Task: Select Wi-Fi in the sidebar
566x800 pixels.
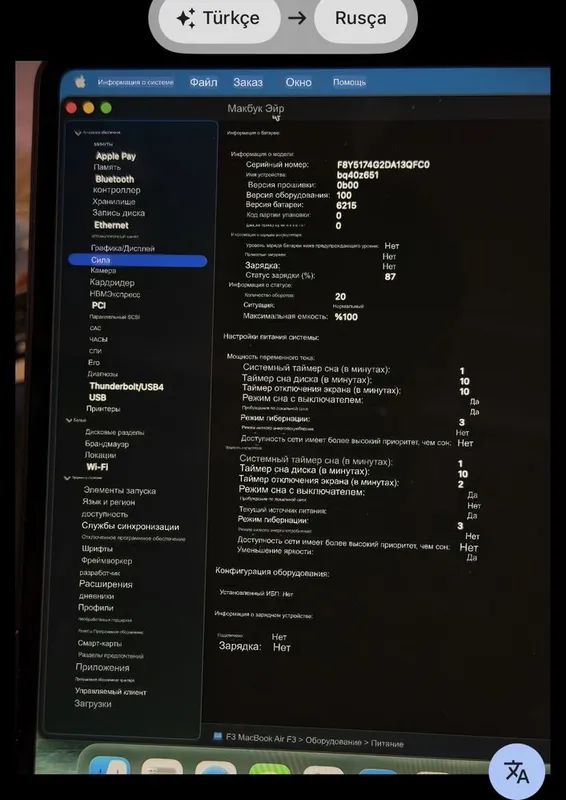Action: (x=97, y=466)
